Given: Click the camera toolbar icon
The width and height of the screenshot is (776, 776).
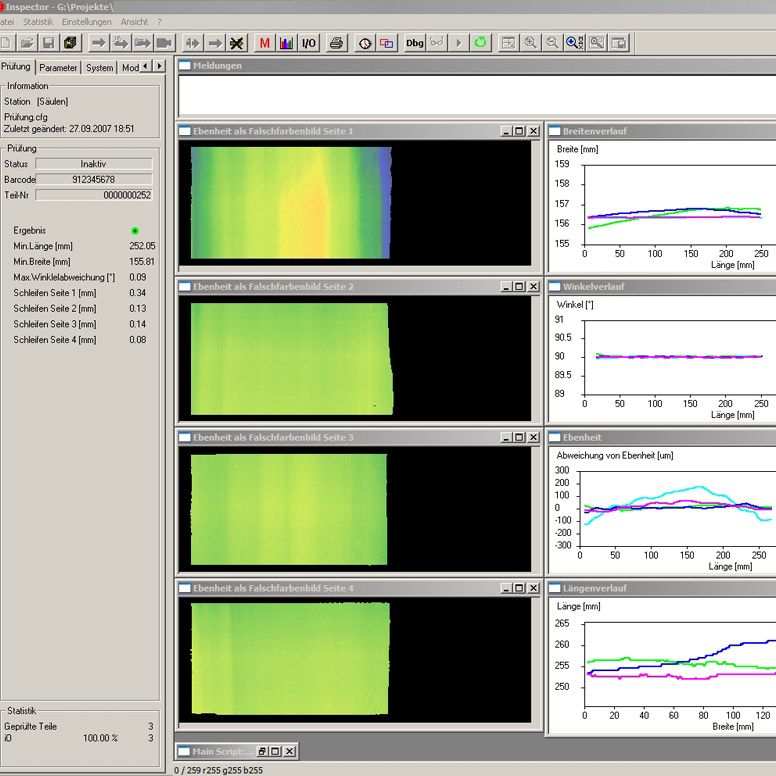Looking at the screenshot, I should pyautogui.click(x=164, y=43).
